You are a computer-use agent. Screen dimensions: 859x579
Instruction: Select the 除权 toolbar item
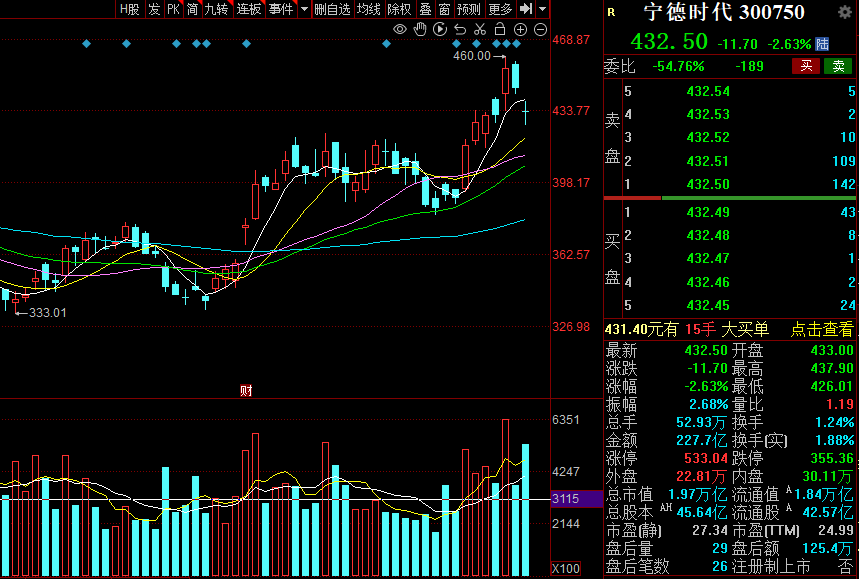point(399,9)
